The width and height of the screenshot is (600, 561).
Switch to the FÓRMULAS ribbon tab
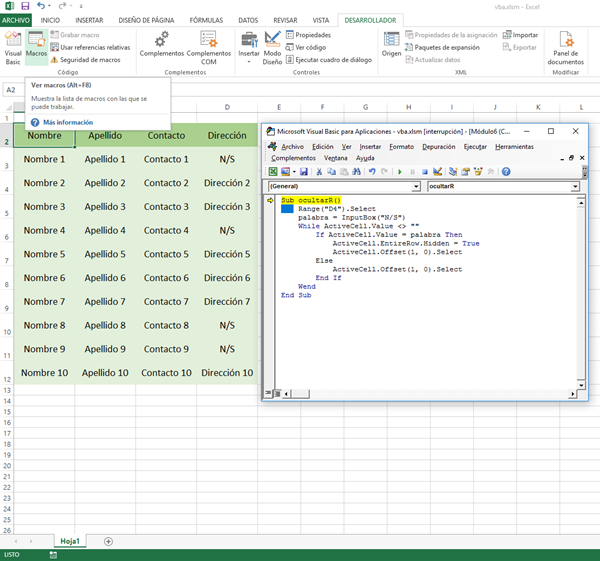pos(208,19)
